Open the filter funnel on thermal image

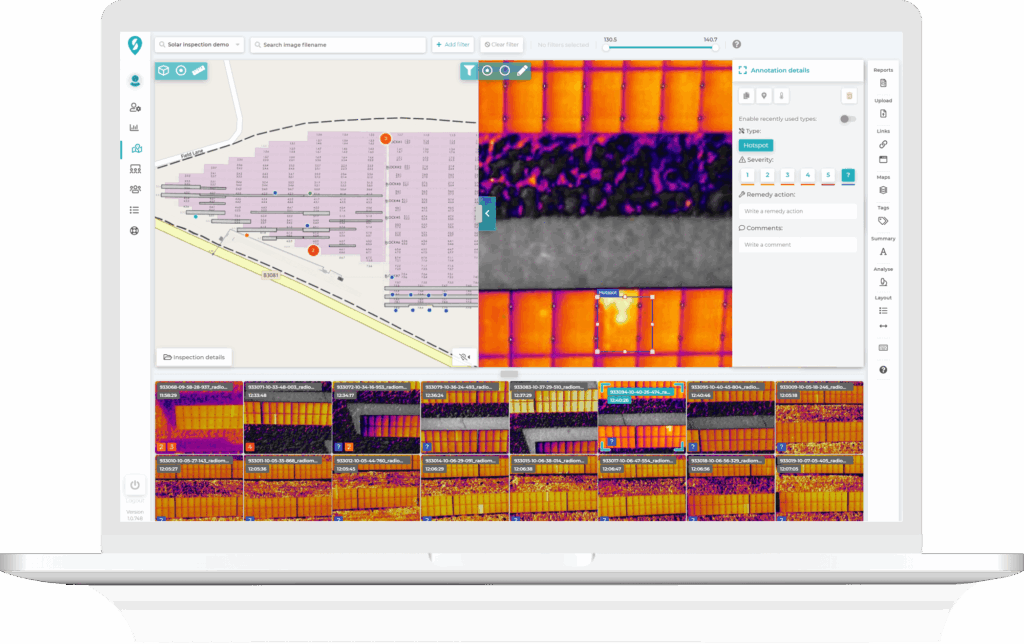[x=468, y=70]
